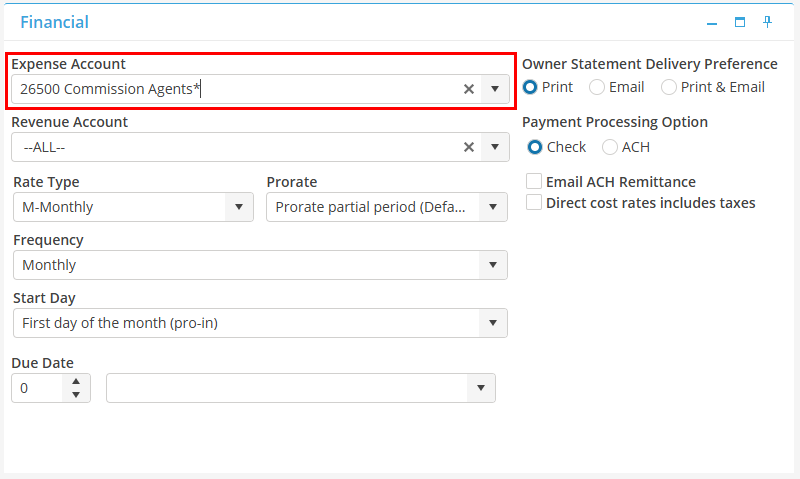Open the Expense Account dropdown
Image resolution: width=800 pixels, height=479 pixels.
(494, 89)
